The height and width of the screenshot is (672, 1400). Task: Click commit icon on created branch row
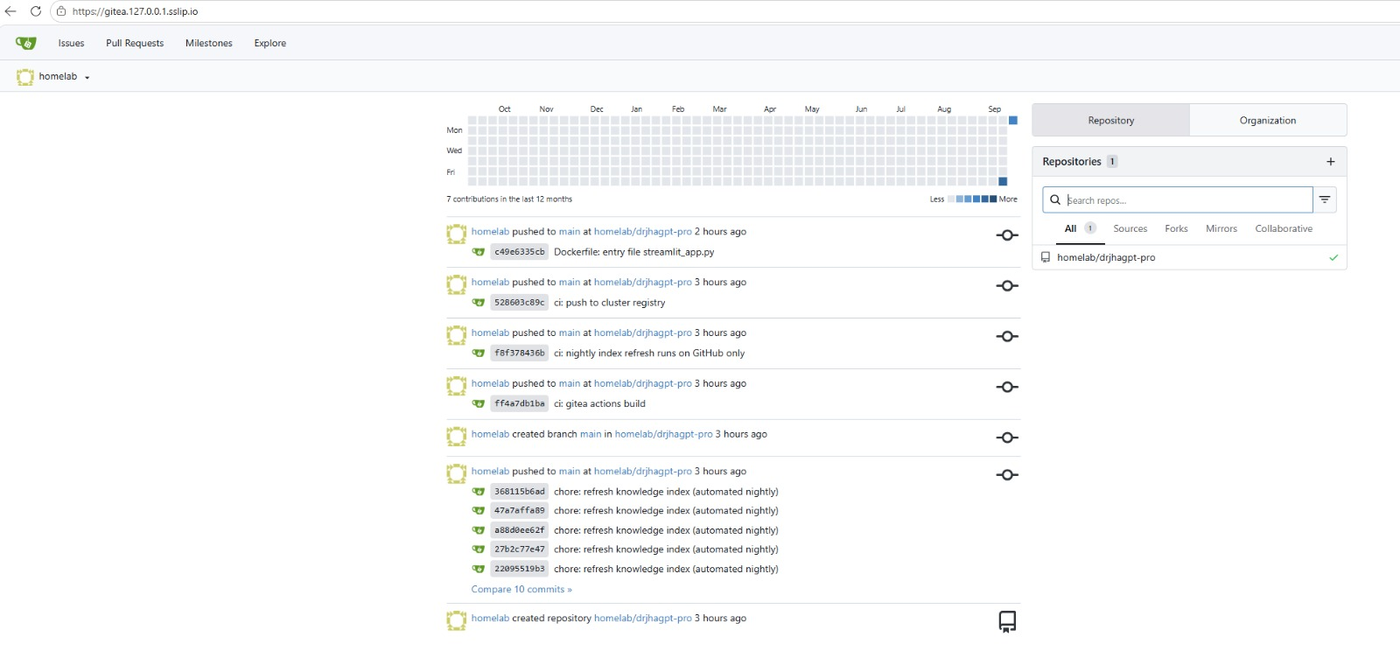pos(1007,438)
